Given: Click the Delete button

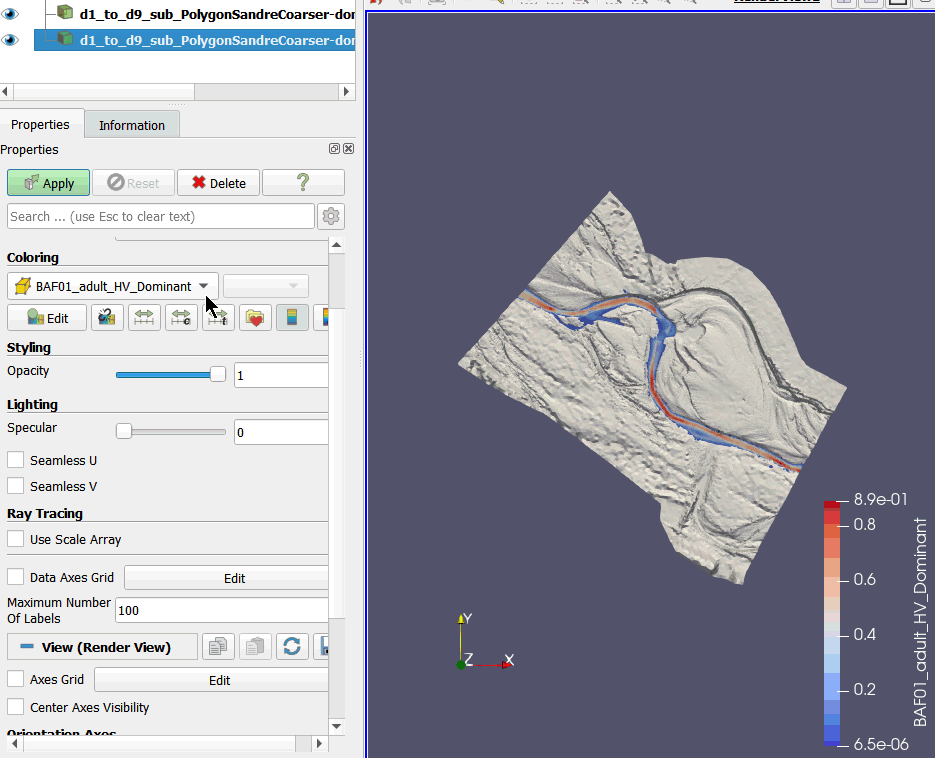Looking at the screenshot, I should coord(218,183).
